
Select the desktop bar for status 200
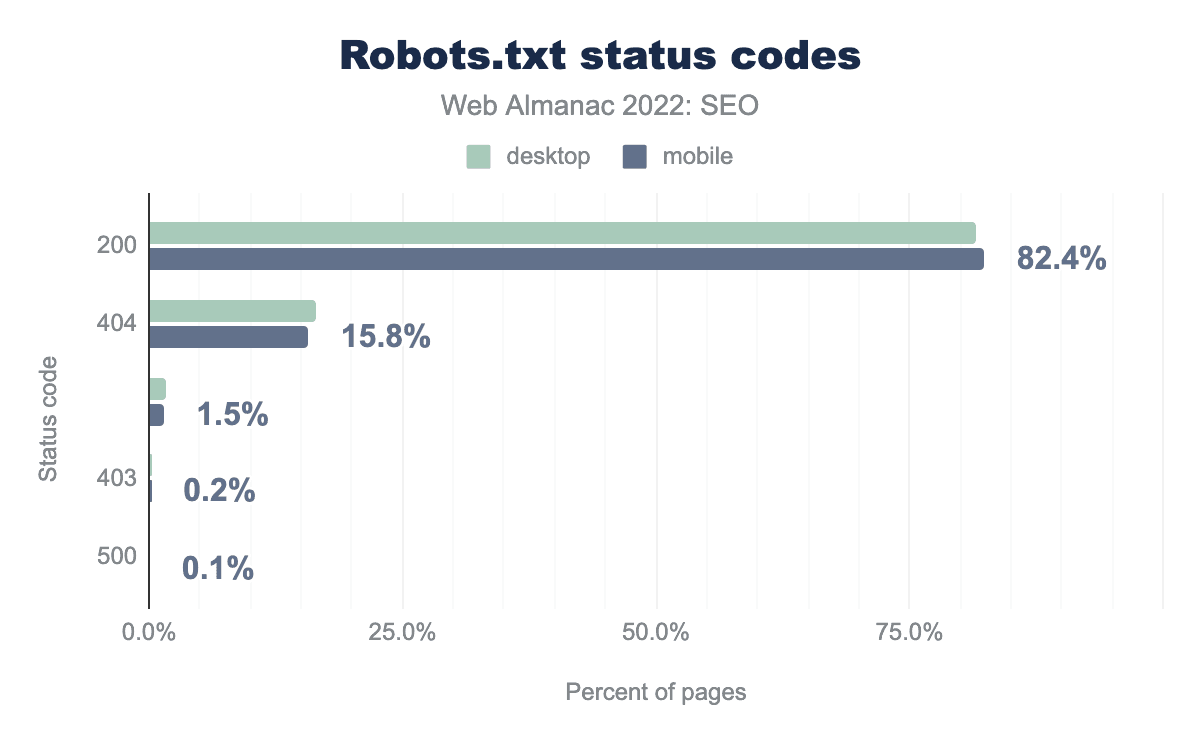[562, 233]
